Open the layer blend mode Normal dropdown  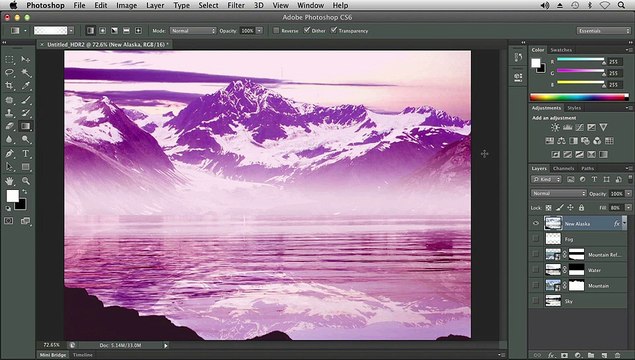pyautogui.click(x=558, y=194)
